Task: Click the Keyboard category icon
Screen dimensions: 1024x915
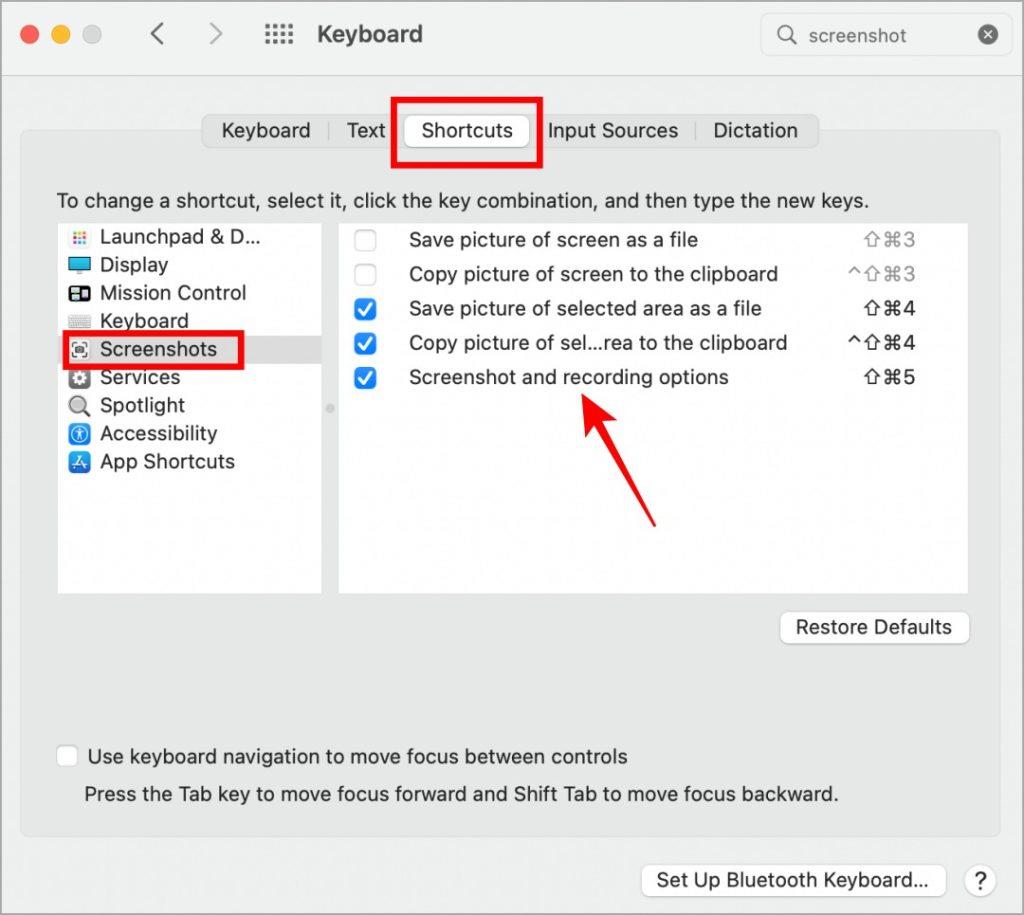Action: click(80, 321)
